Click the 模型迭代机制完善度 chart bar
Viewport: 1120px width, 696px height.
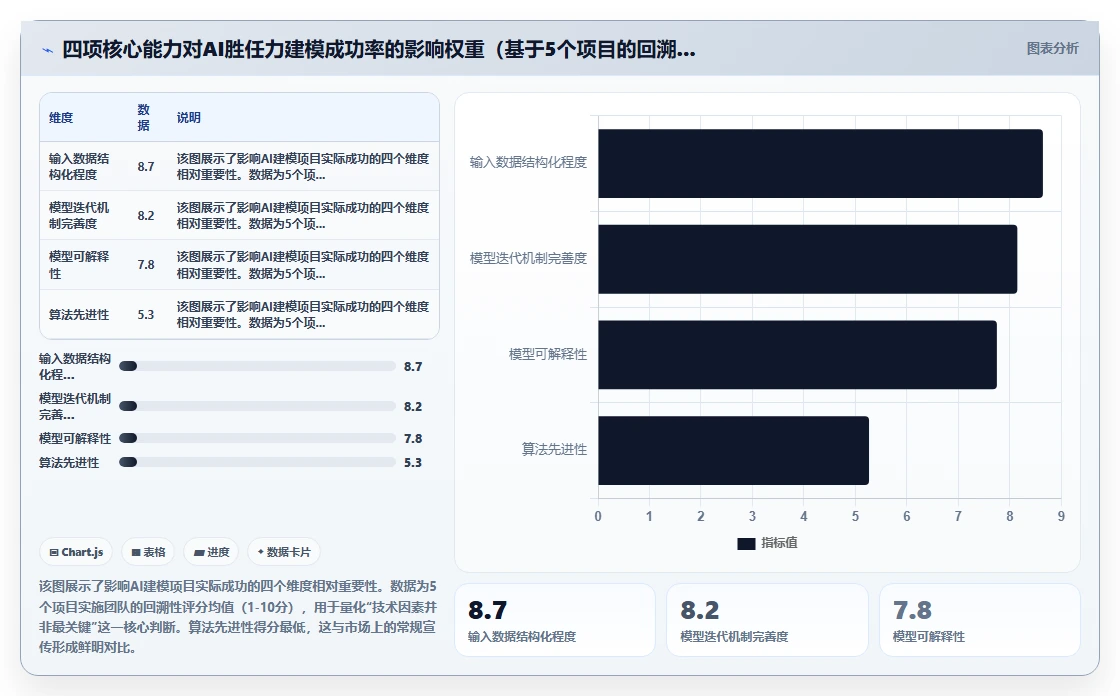(x=807, y=259)
